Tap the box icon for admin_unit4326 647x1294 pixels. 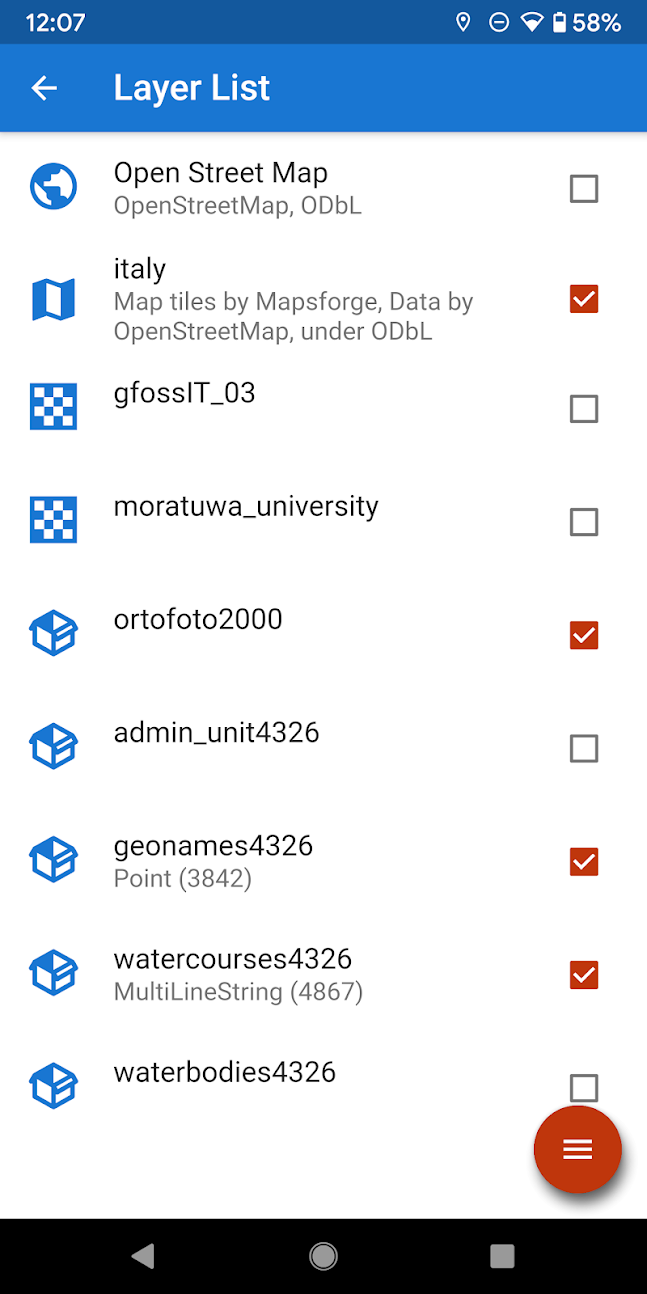pyautogui.click(x=53, y=747)
